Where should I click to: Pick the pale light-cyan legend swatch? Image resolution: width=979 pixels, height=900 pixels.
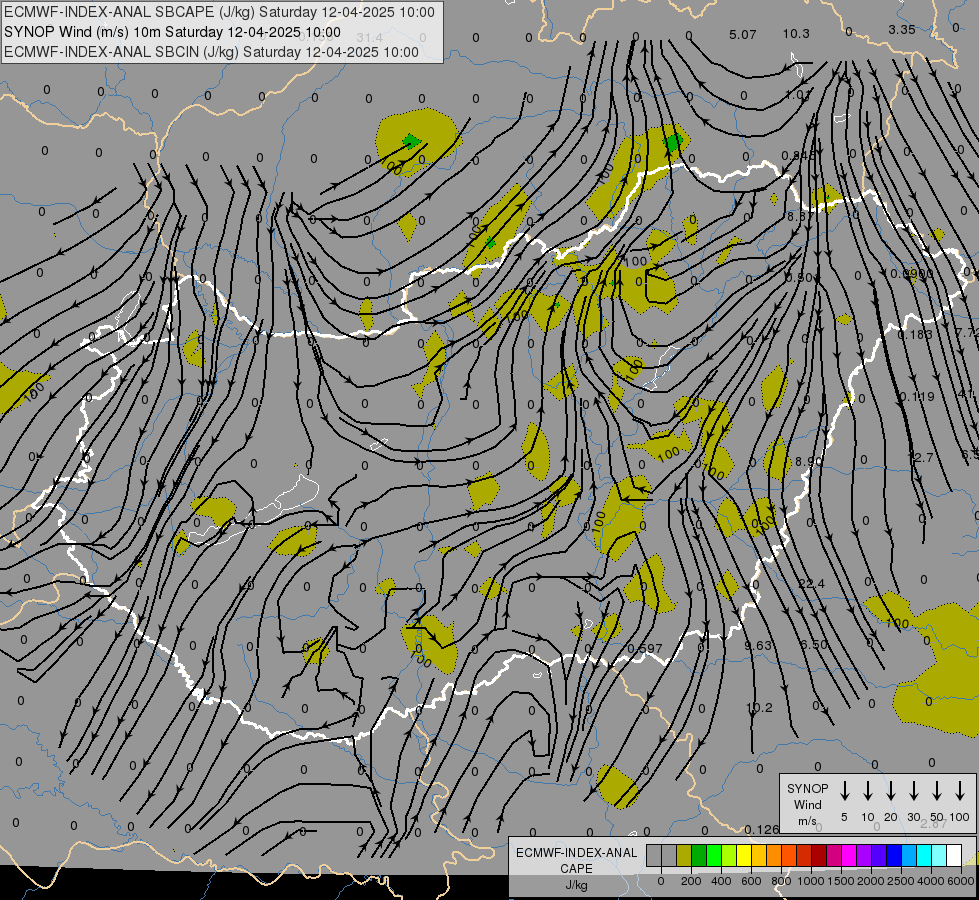pyautogui.click(x=939, y=856)
